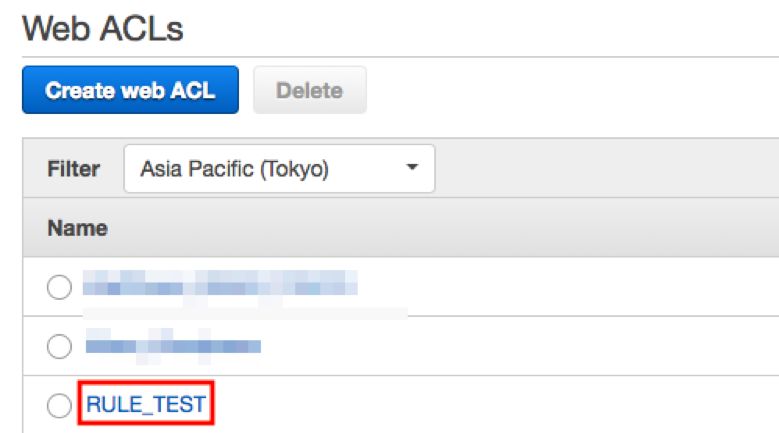The image size is (779, 433).
Task: Open the RULE_TEST web ACL link
Action: [x=146, y=405]
